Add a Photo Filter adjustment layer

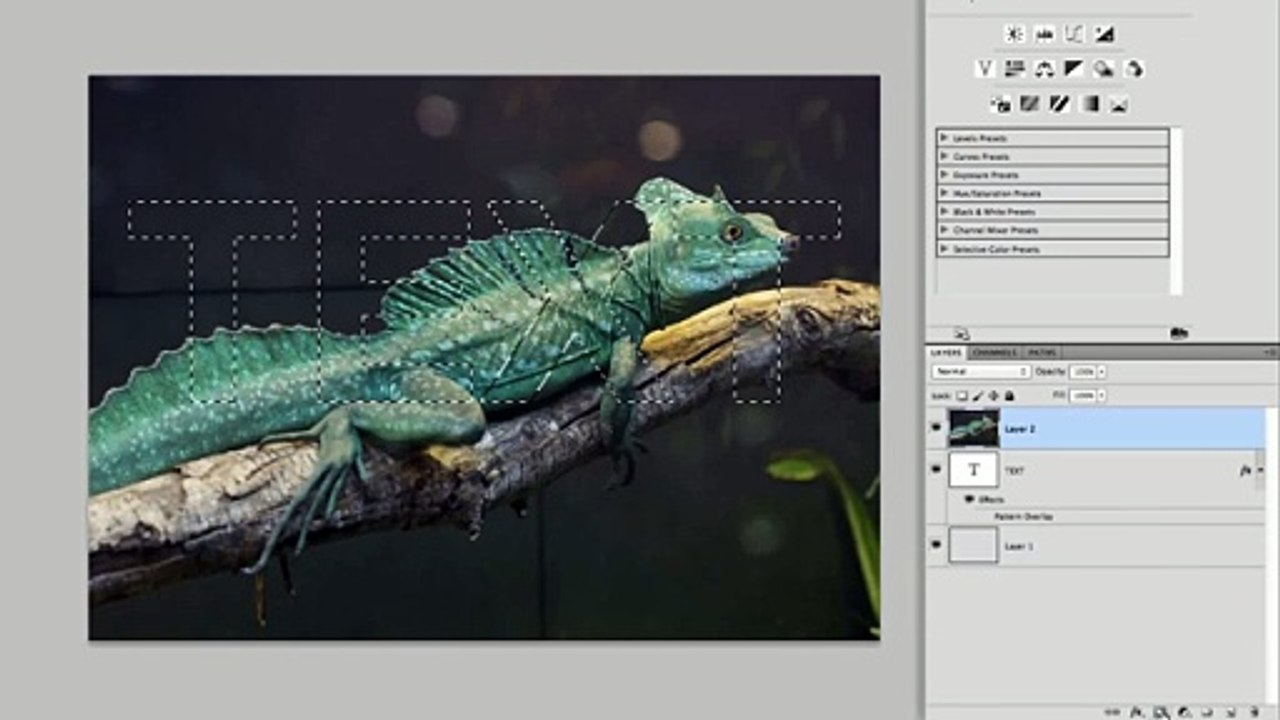(x=1104, y=69)
